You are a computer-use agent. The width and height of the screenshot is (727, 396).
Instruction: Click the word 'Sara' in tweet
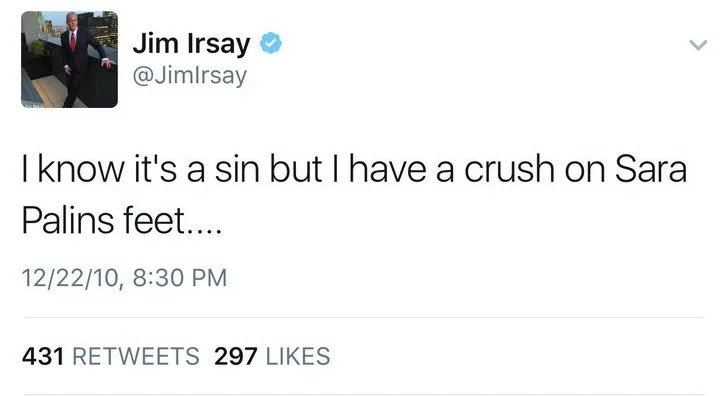point(650,169)
